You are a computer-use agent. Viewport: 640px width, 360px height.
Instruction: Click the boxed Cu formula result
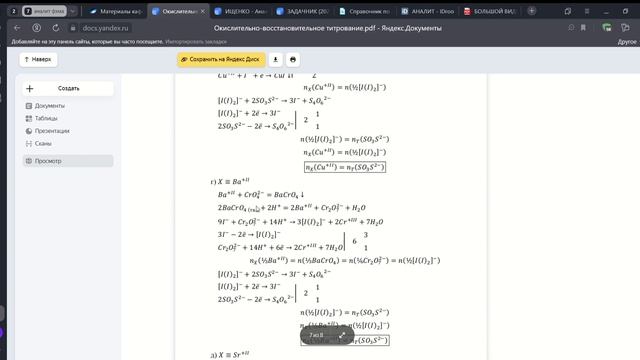click(345, 167)
